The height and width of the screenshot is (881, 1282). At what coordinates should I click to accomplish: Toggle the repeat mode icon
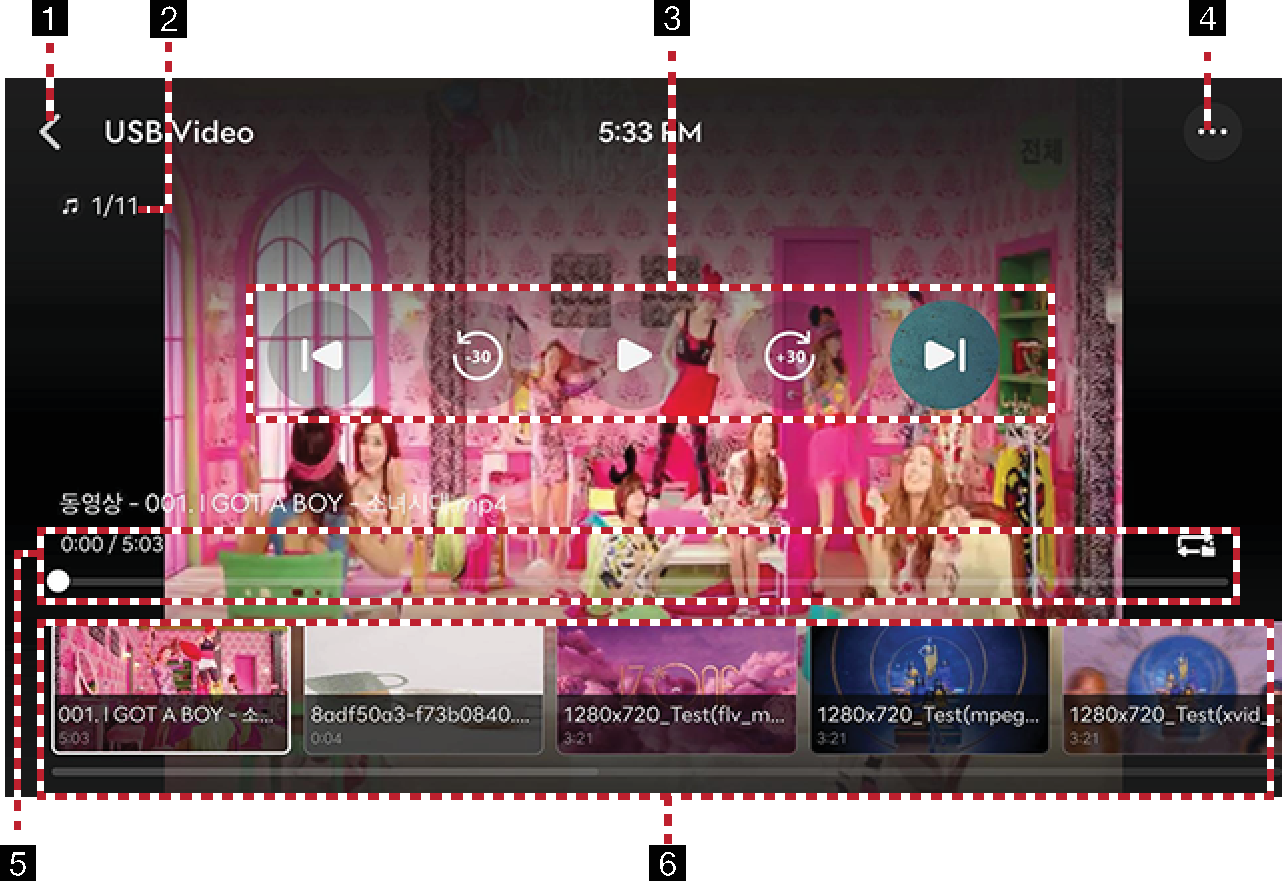1196,546
